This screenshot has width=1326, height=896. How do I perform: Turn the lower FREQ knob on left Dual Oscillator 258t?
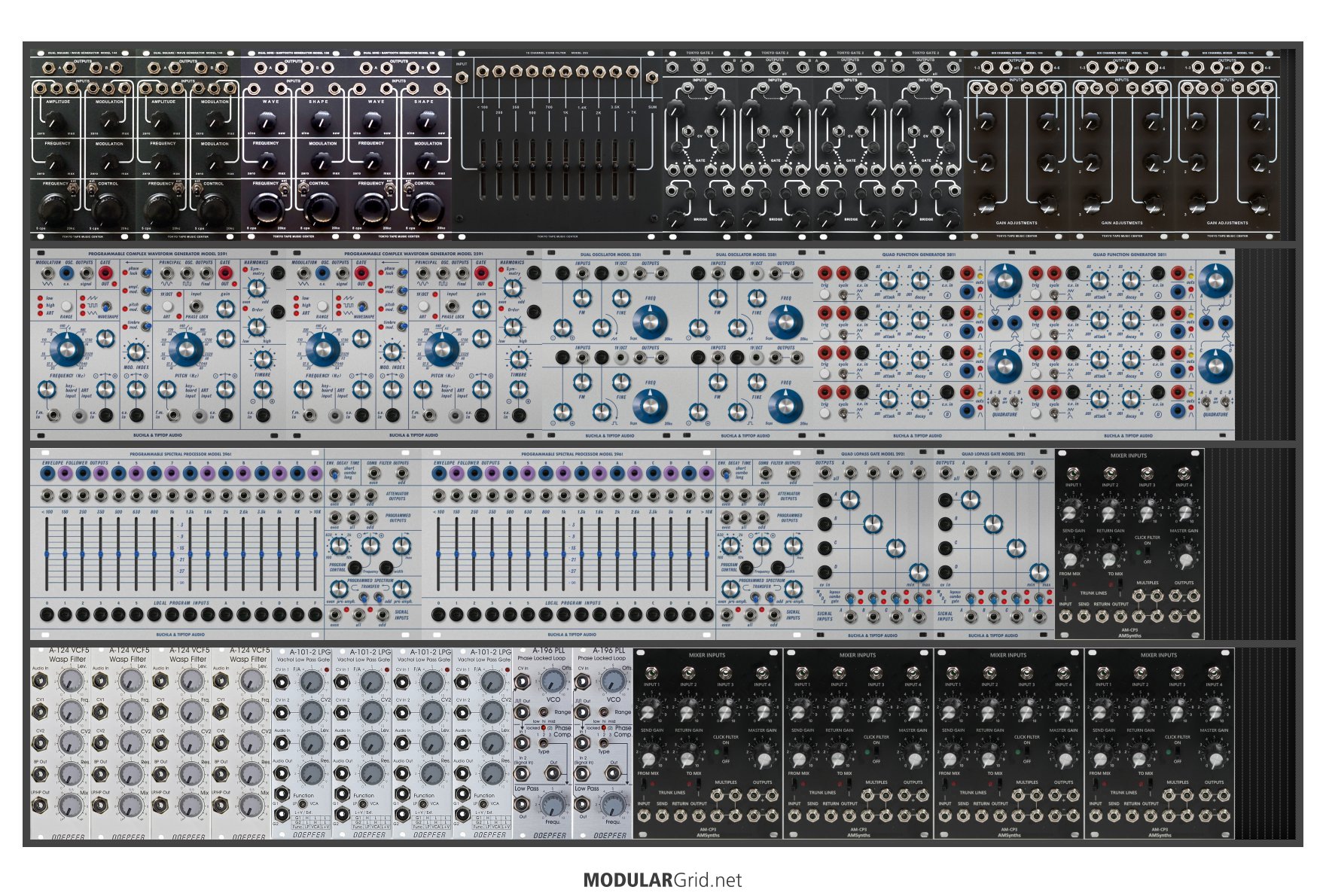coord(650,407)
